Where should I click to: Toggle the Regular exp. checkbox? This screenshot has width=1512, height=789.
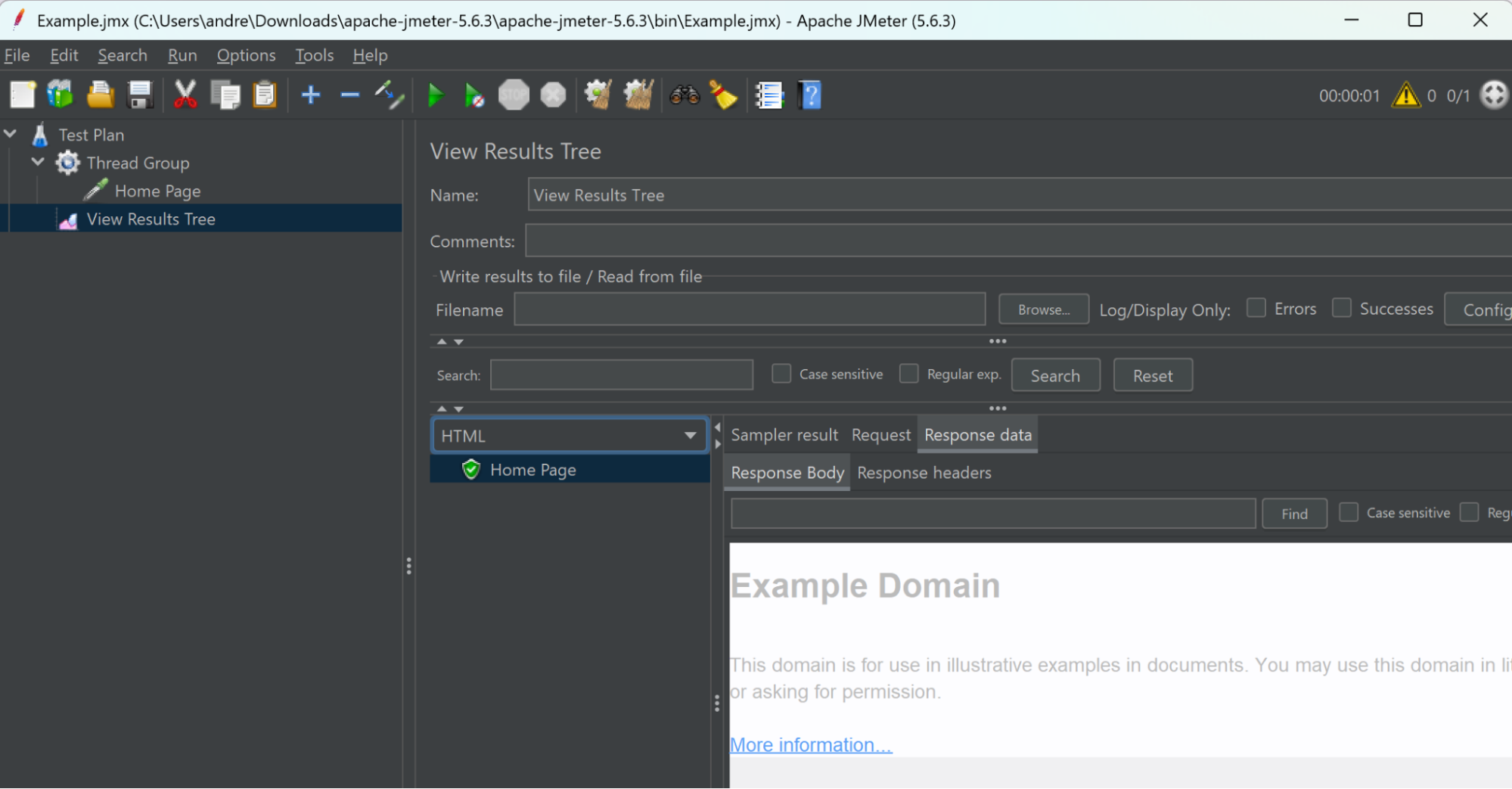coord(909,374)
